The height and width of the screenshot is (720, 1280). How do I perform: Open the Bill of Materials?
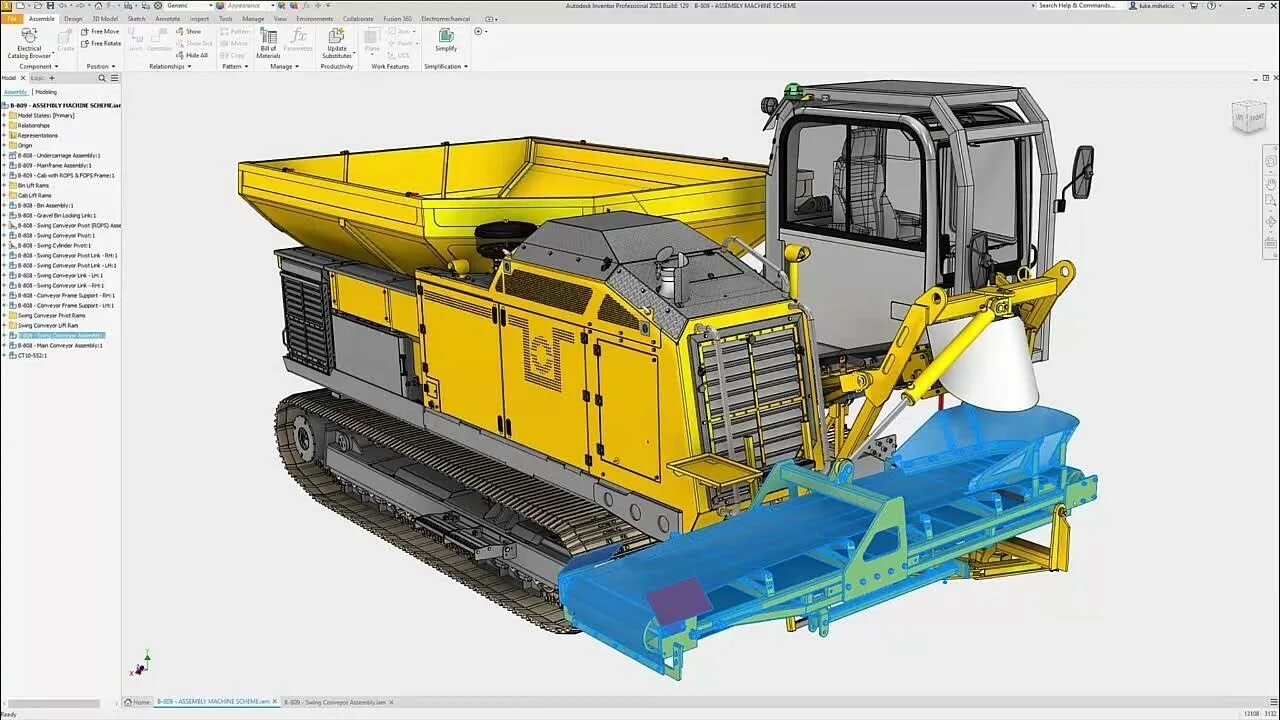point(268,43)
